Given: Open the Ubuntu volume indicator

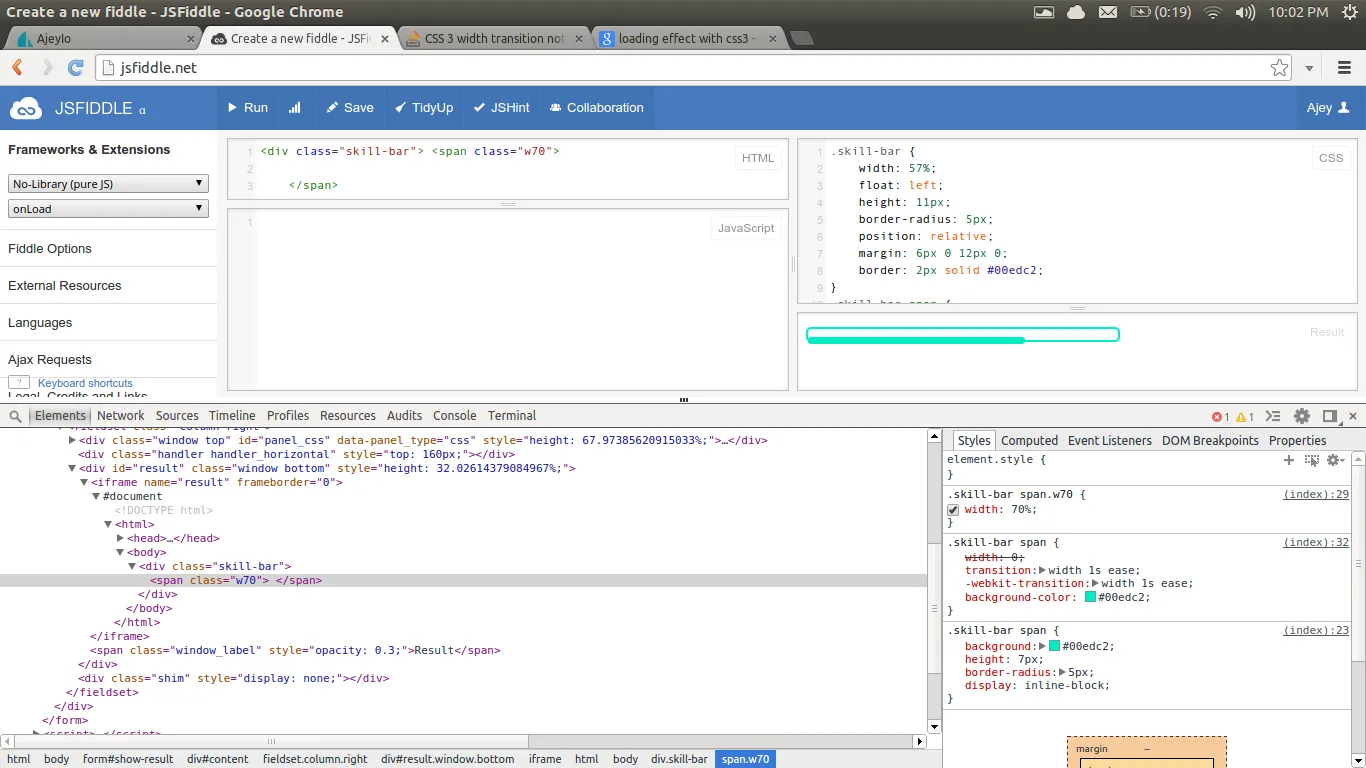Looking at the screenshot, I should [x=1245, y=12].
